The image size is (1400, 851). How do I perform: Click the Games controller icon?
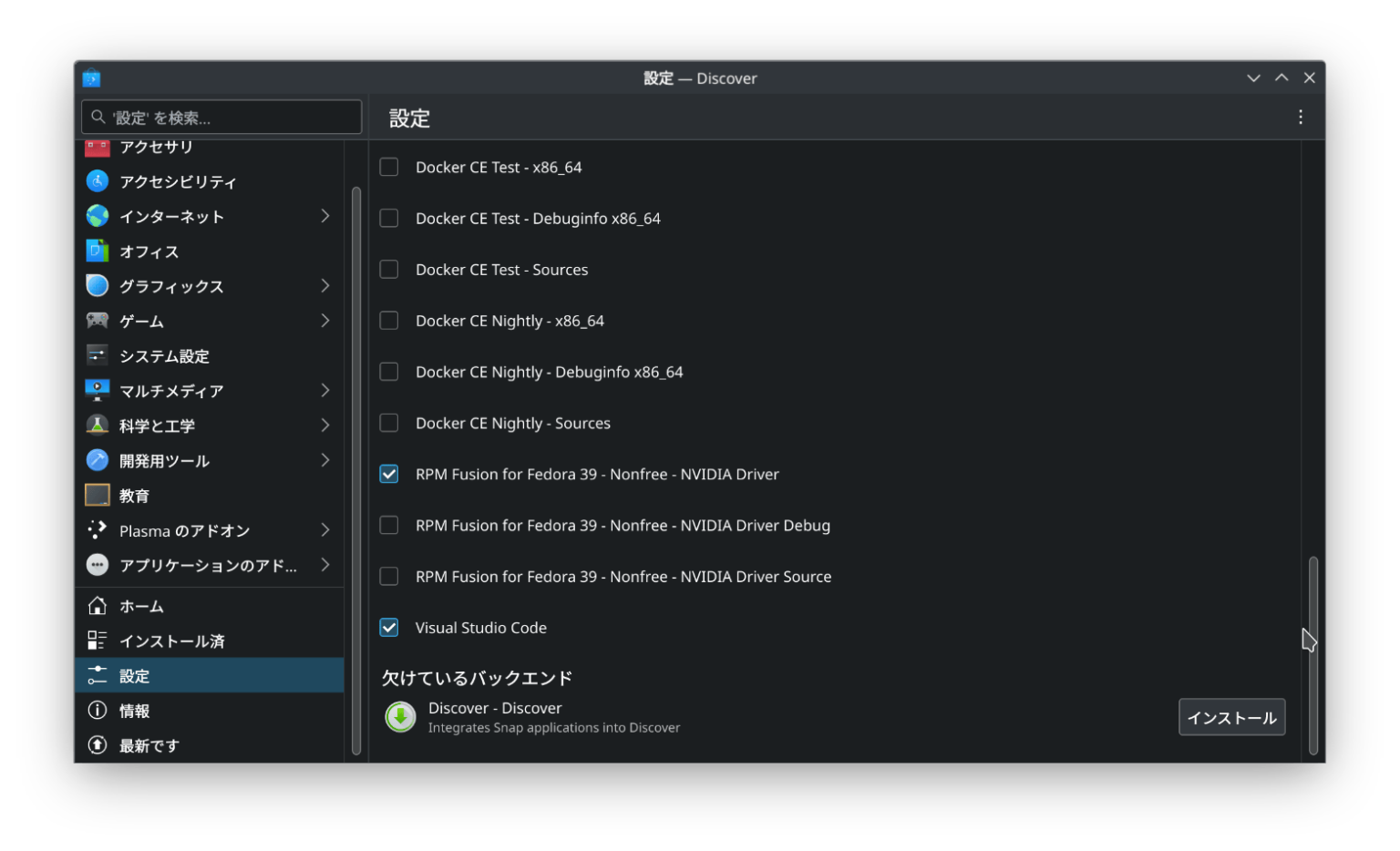98,321
